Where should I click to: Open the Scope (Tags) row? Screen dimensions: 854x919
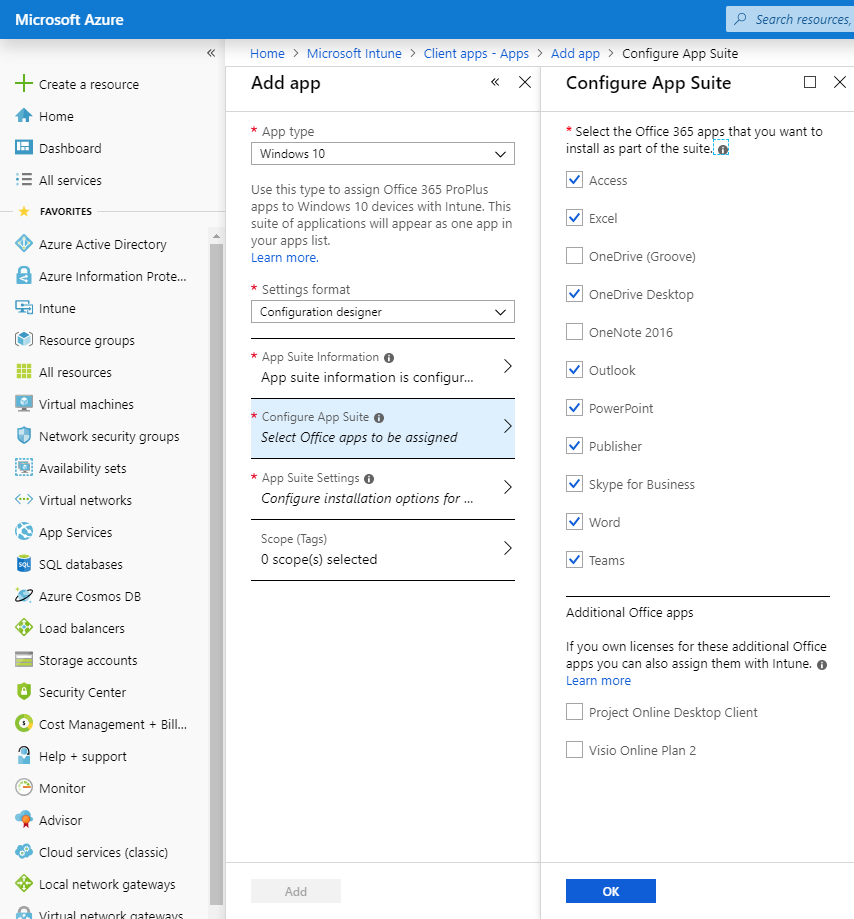click(383, 550)
